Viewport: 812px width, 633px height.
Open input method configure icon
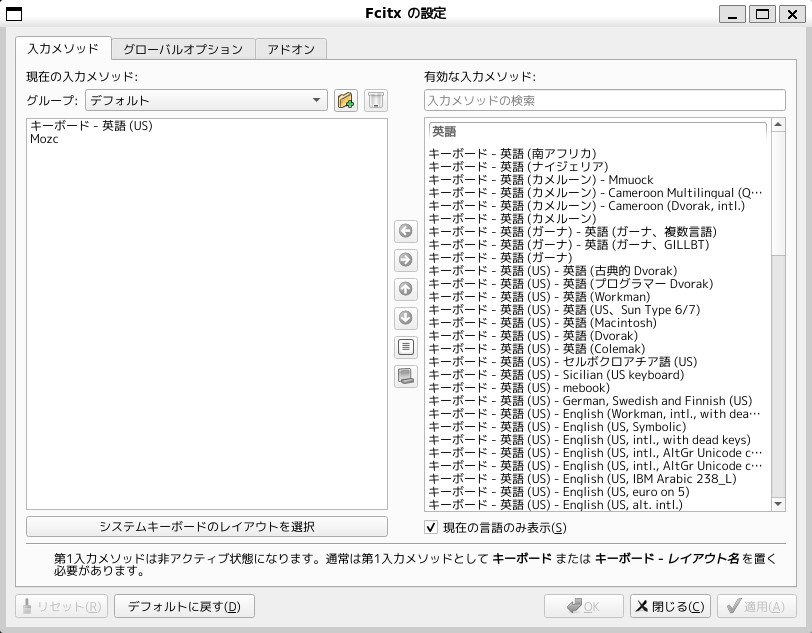[406, 347]
